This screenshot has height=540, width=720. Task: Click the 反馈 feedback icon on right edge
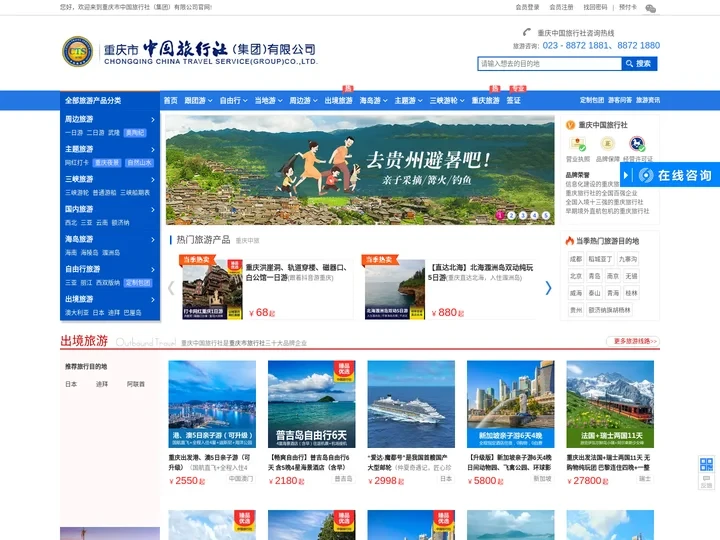click(706, 482)
